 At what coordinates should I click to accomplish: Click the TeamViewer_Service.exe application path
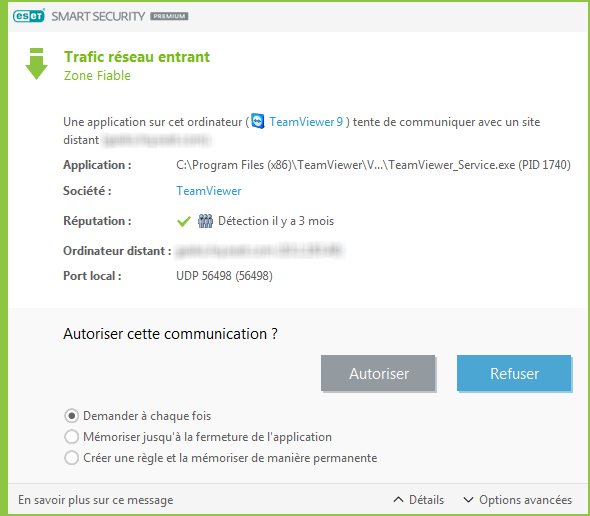coord(373,165)
